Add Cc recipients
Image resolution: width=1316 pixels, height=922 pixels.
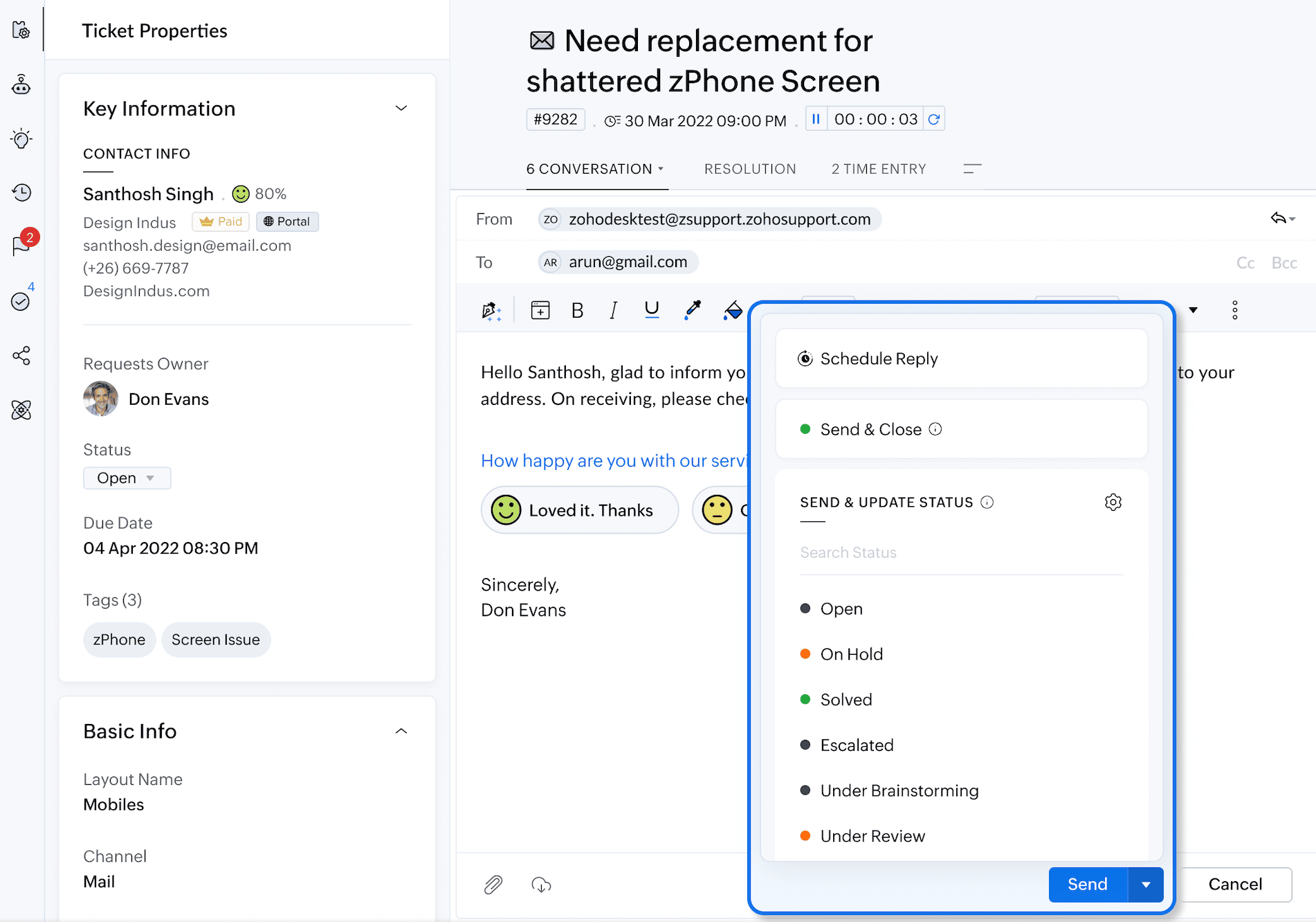(x=1245, y=263)
